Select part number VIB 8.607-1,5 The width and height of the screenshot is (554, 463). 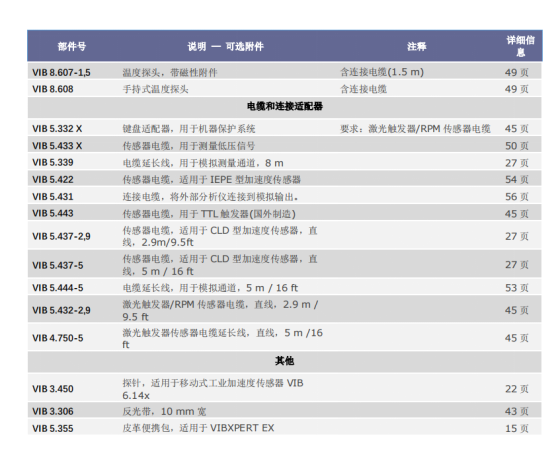click(61, 72)
